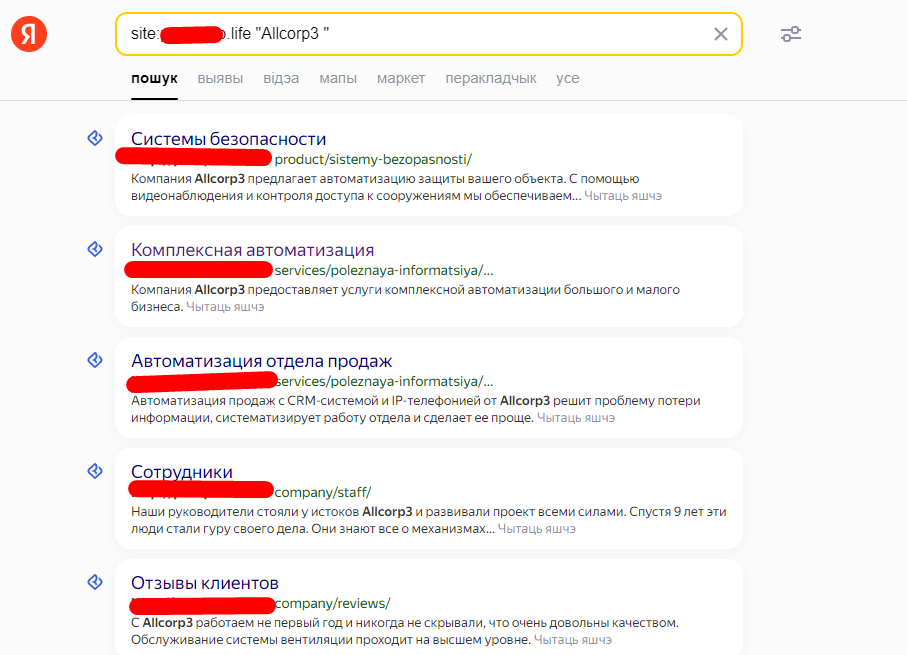Click the icon beside Комплексная автоматизация result
Screen dimensions: 907x655
click(x=95, y=249)
